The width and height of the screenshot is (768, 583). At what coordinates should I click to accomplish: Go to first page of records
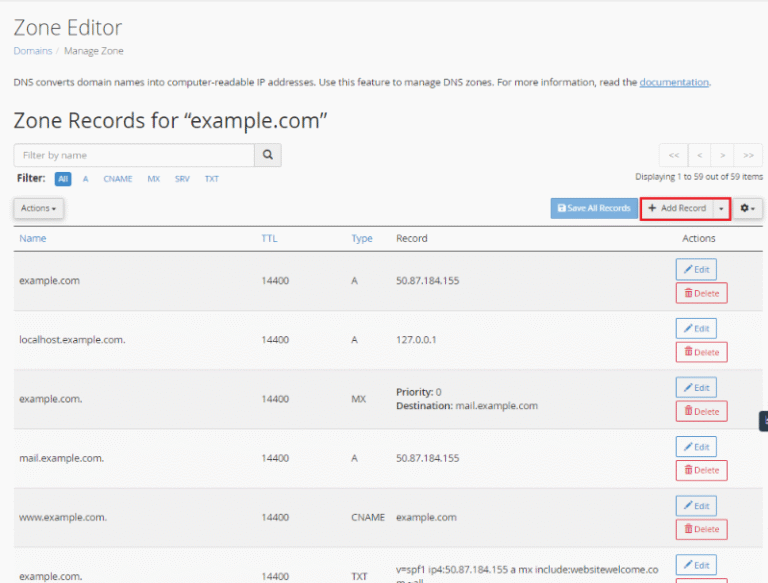tap(673, 155)
